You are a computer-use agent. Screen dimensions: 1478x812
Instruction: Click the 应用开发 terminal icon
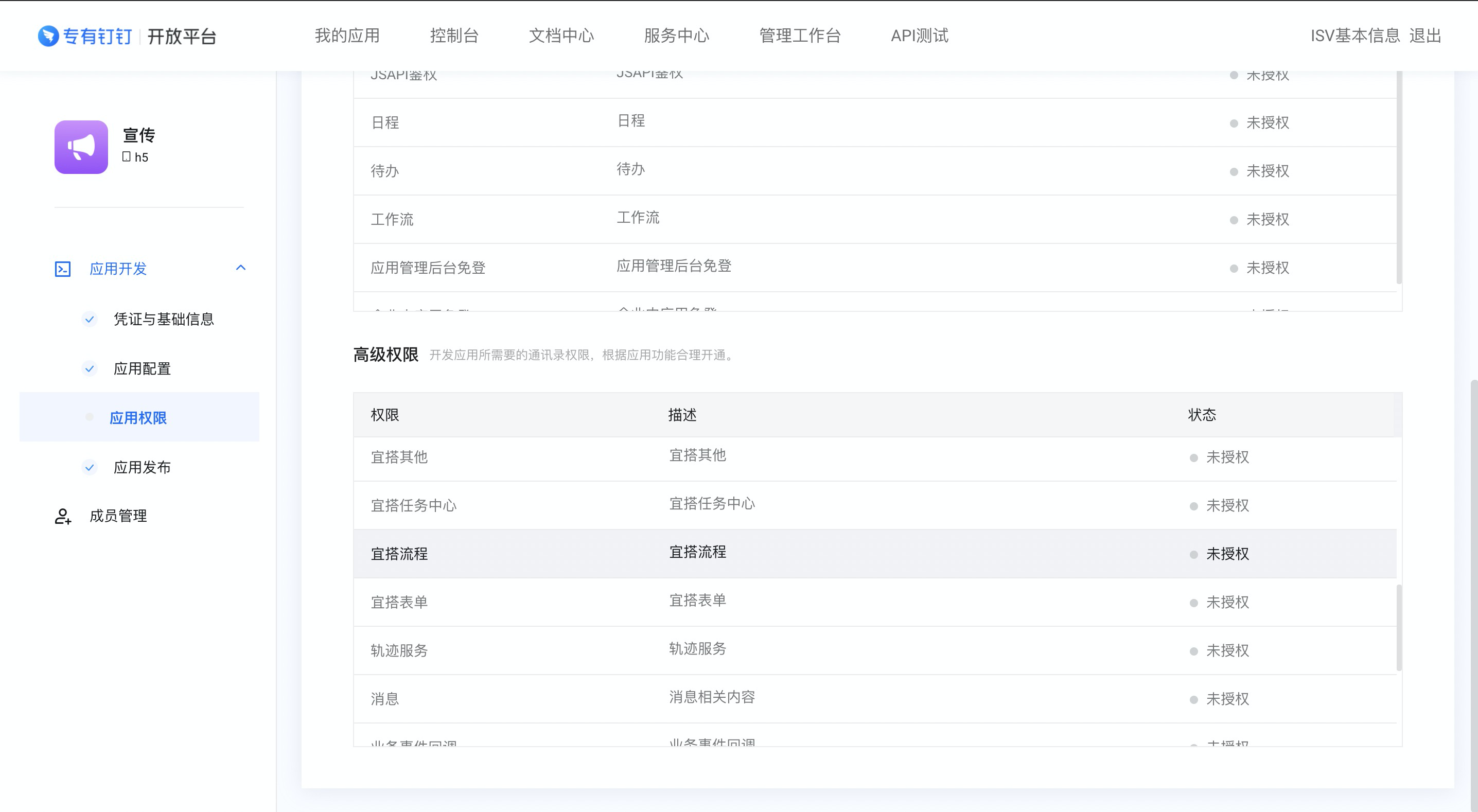(x=63, y=269)
